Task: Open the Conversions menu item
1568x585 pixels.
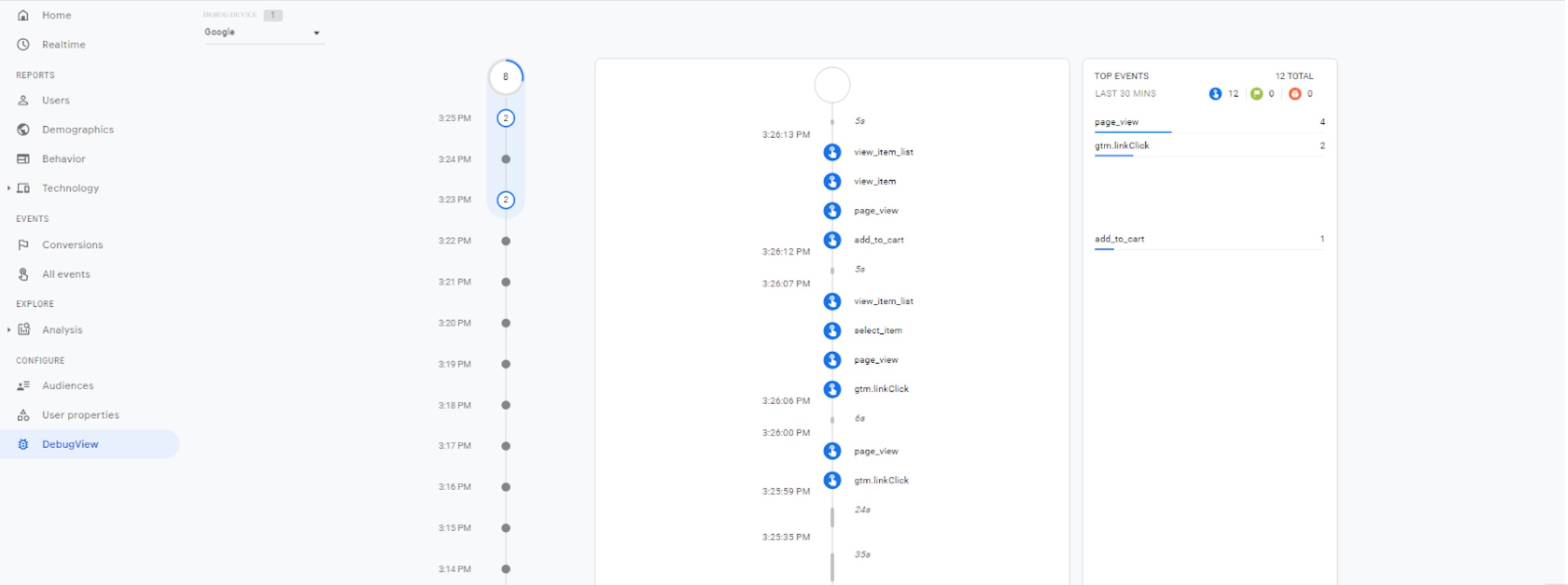Action: (72, 245)
